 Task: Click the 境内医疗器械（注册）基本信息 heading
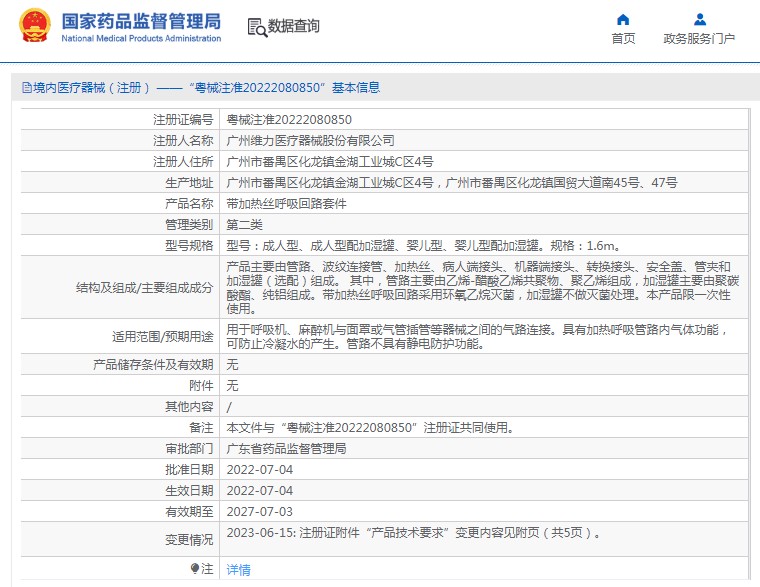[206, 88]
